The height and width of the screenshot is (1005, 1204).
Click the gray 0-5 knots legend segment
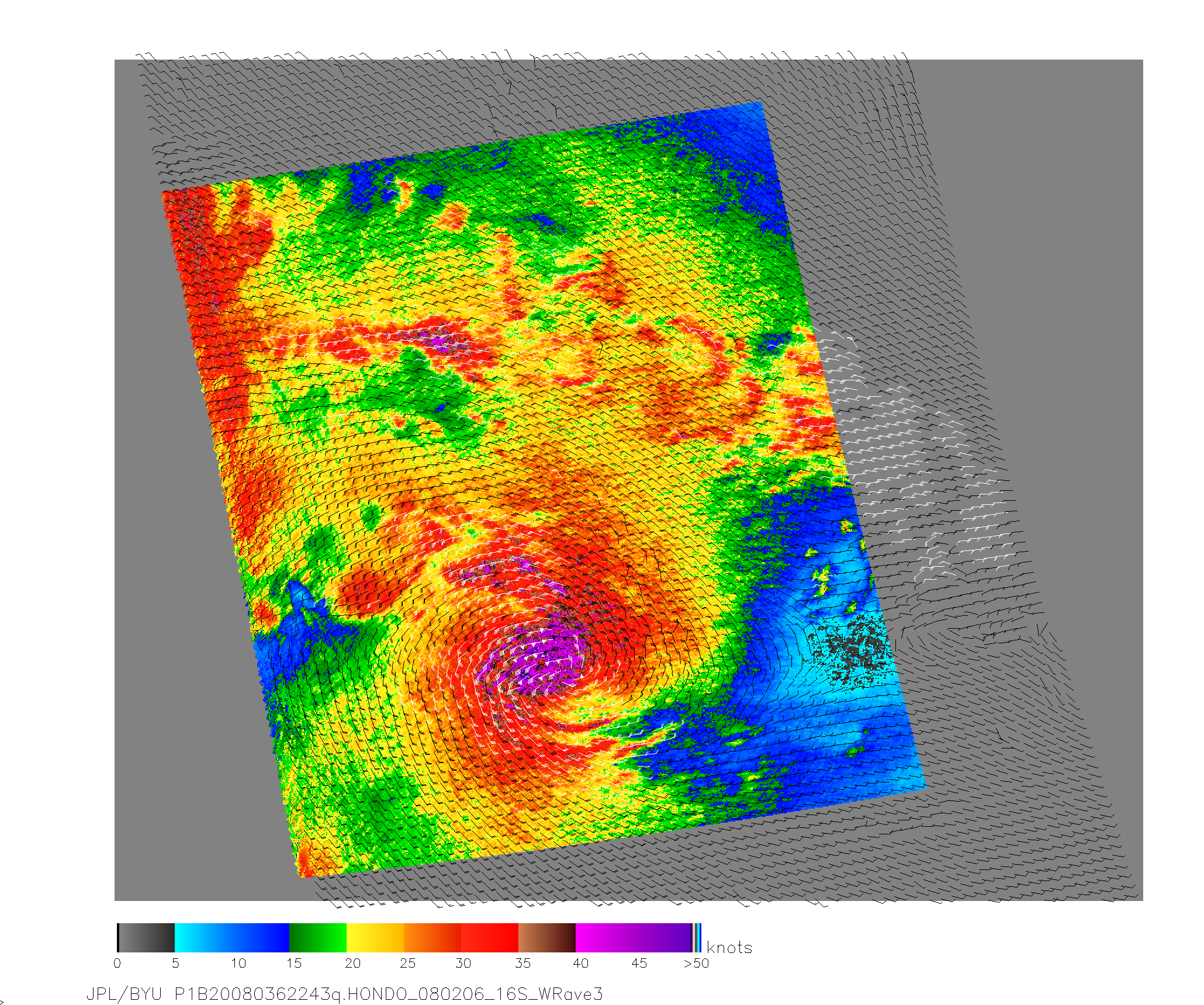click(146, 938)
